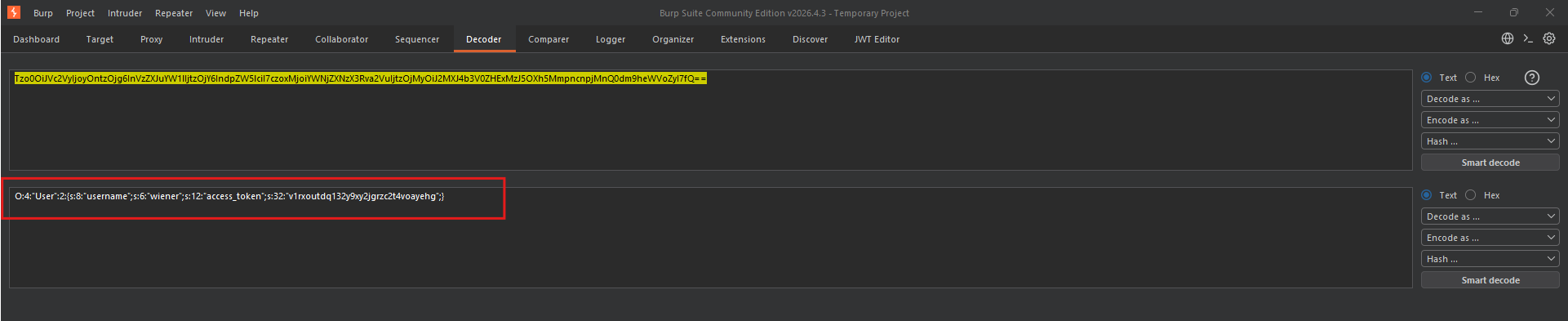
Task: Click Smart decode in the top panel
Action: [x=1490, y=163]
